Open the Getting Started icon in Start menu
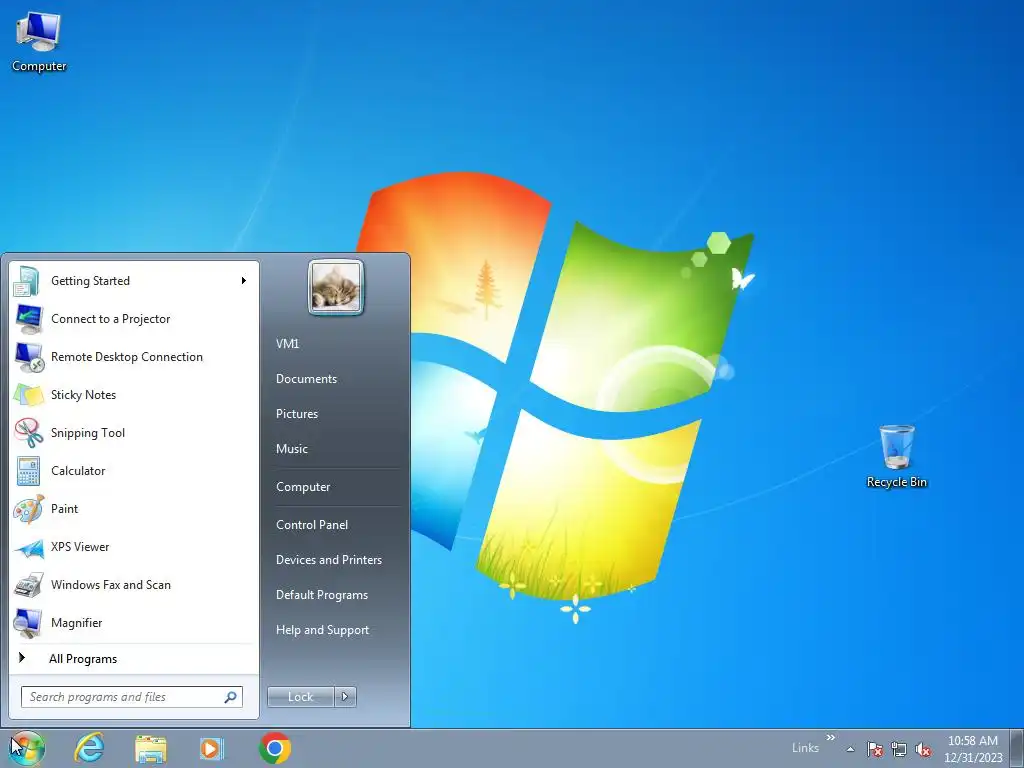The width and height of the screenshot is (1024, 768). pos(27,281)
